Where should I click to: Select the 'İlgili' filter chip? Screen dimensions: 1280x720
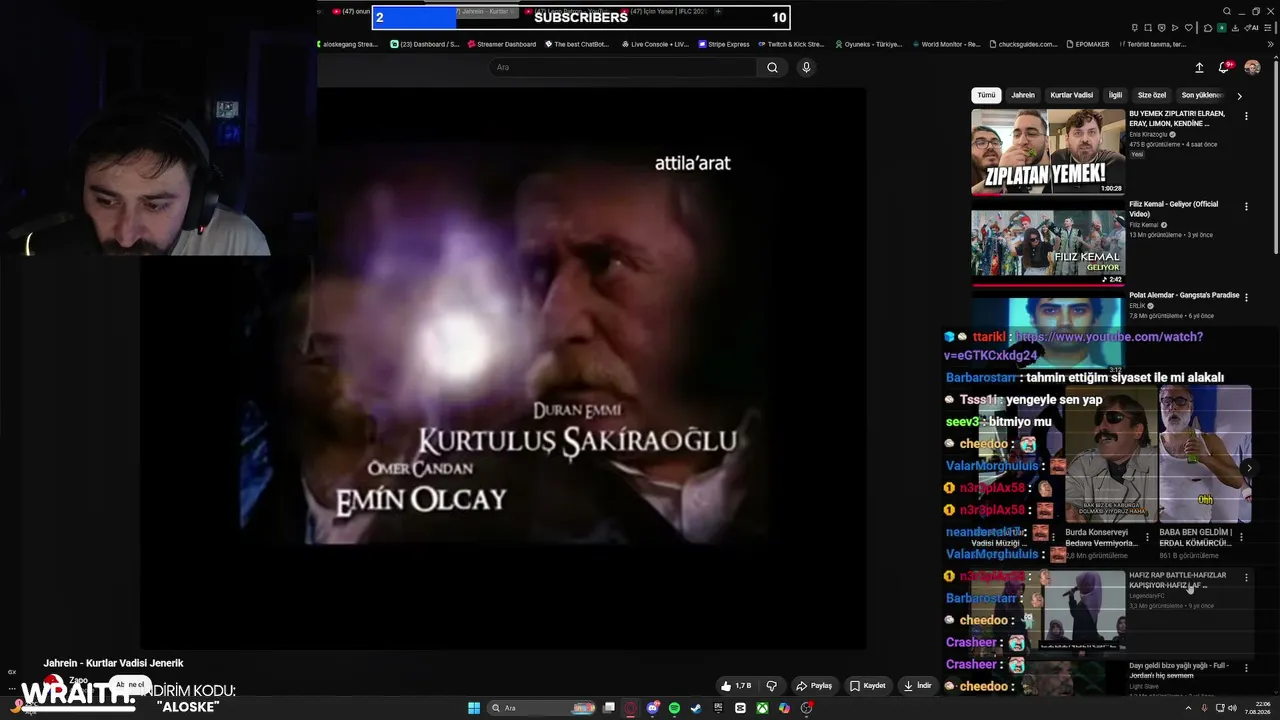coord(1115,95)
